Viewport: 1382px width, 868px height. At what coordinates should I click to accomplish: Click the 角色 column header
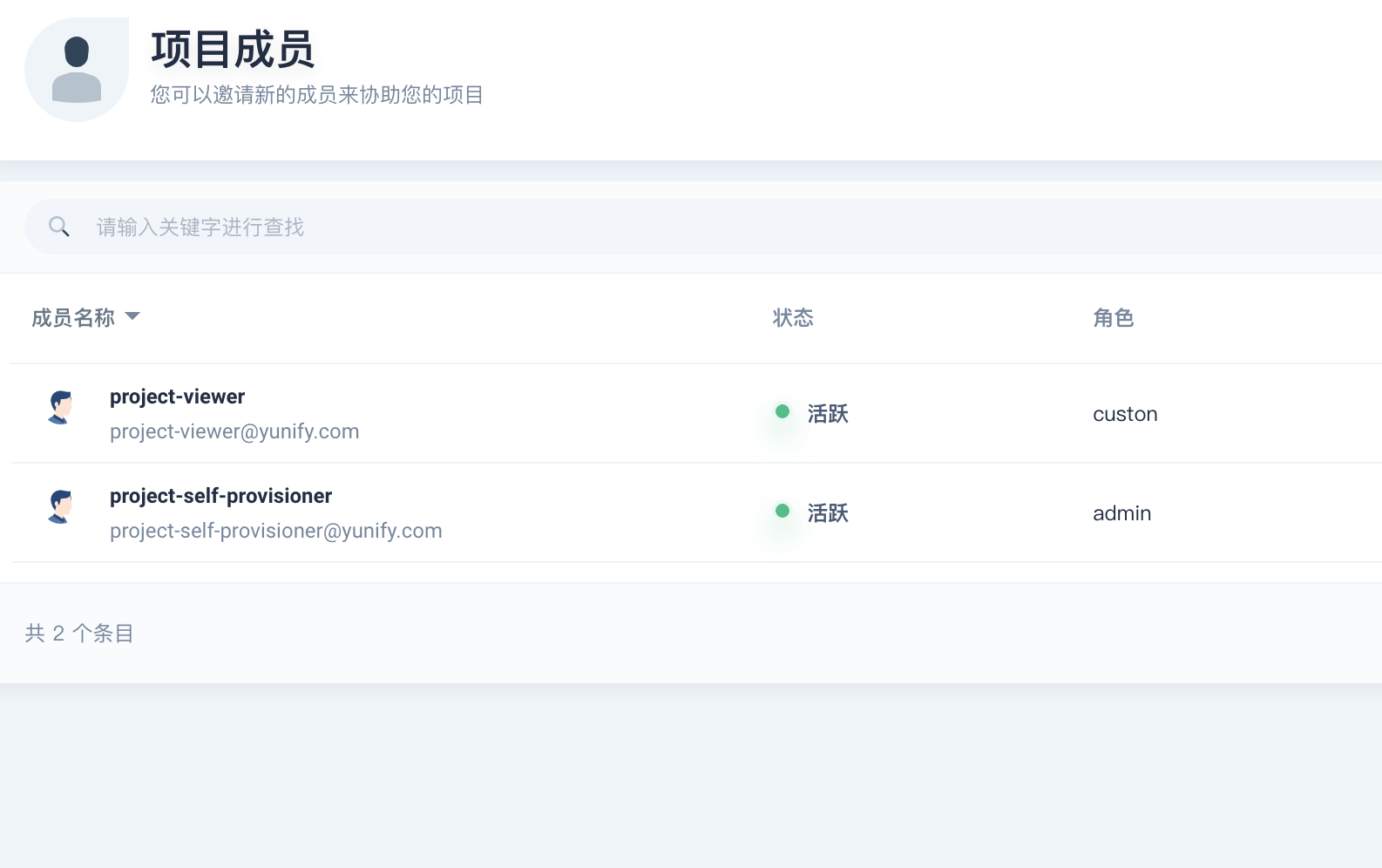tap(1114, 318)
